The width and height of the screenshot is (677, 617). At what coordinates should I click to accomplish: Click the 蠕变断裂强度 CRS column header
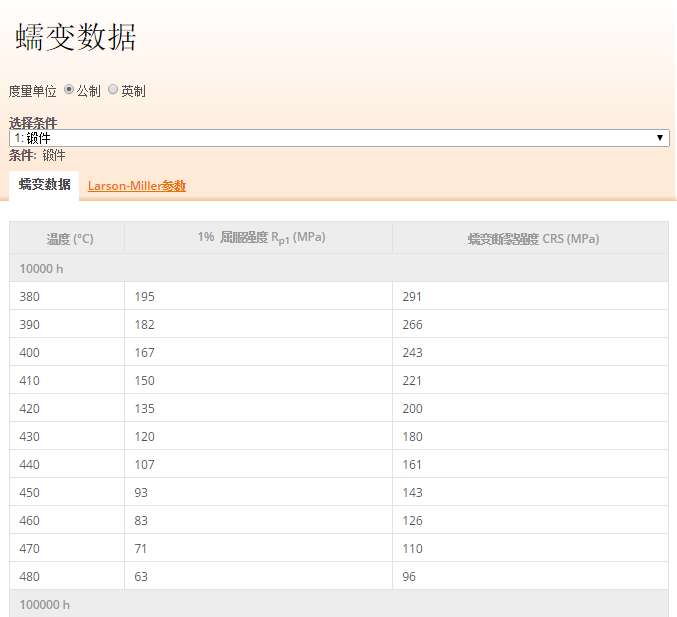(533, 239)
